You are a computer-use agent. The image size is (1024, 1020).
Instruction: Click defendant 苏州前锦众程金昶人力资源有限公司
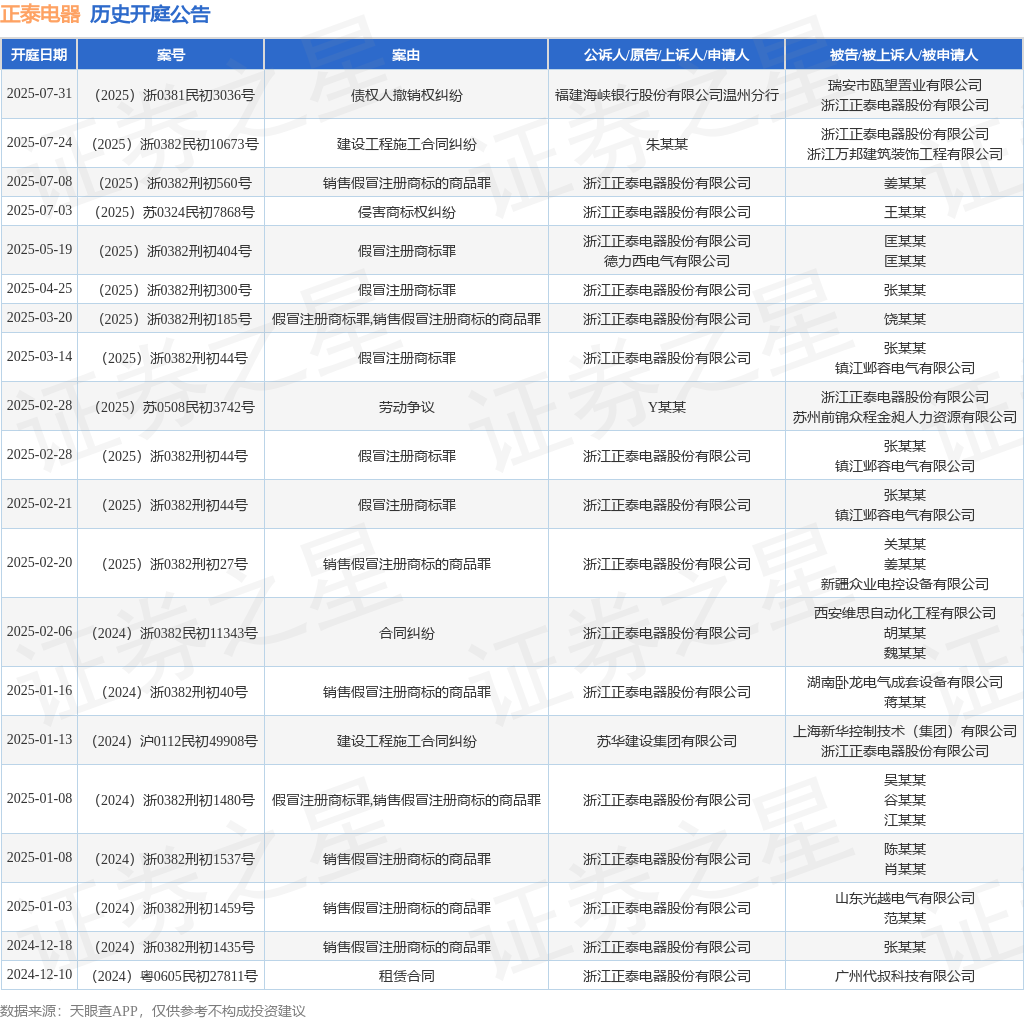[904, 417]
